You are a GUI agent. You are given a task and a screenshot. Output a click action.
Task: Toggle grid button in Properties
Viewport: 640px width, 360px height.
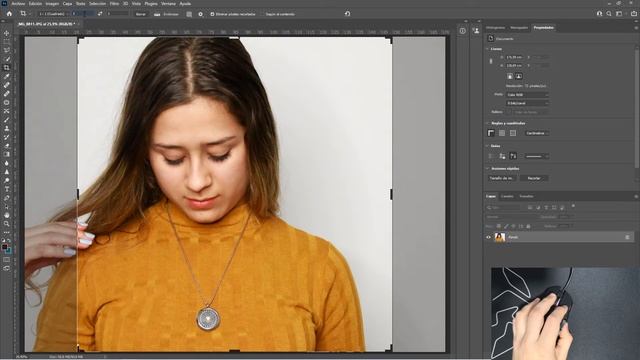coord(502,133)
